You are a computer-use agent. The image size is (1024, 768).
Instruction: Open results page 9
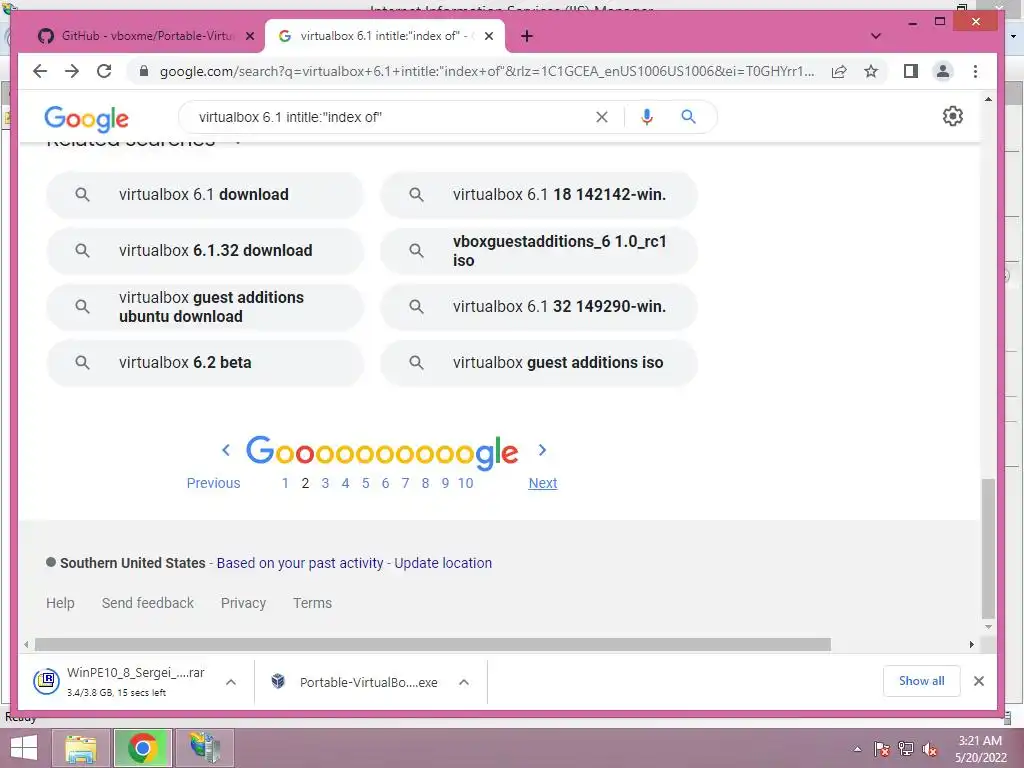(445, 483)
